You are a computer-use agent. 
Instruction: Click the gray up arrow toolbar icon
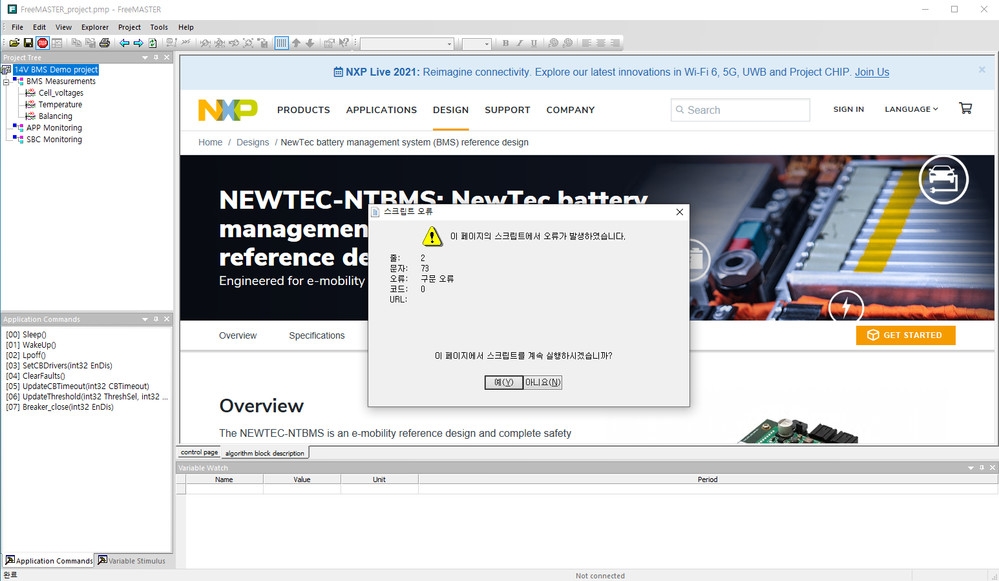[296, 43]
